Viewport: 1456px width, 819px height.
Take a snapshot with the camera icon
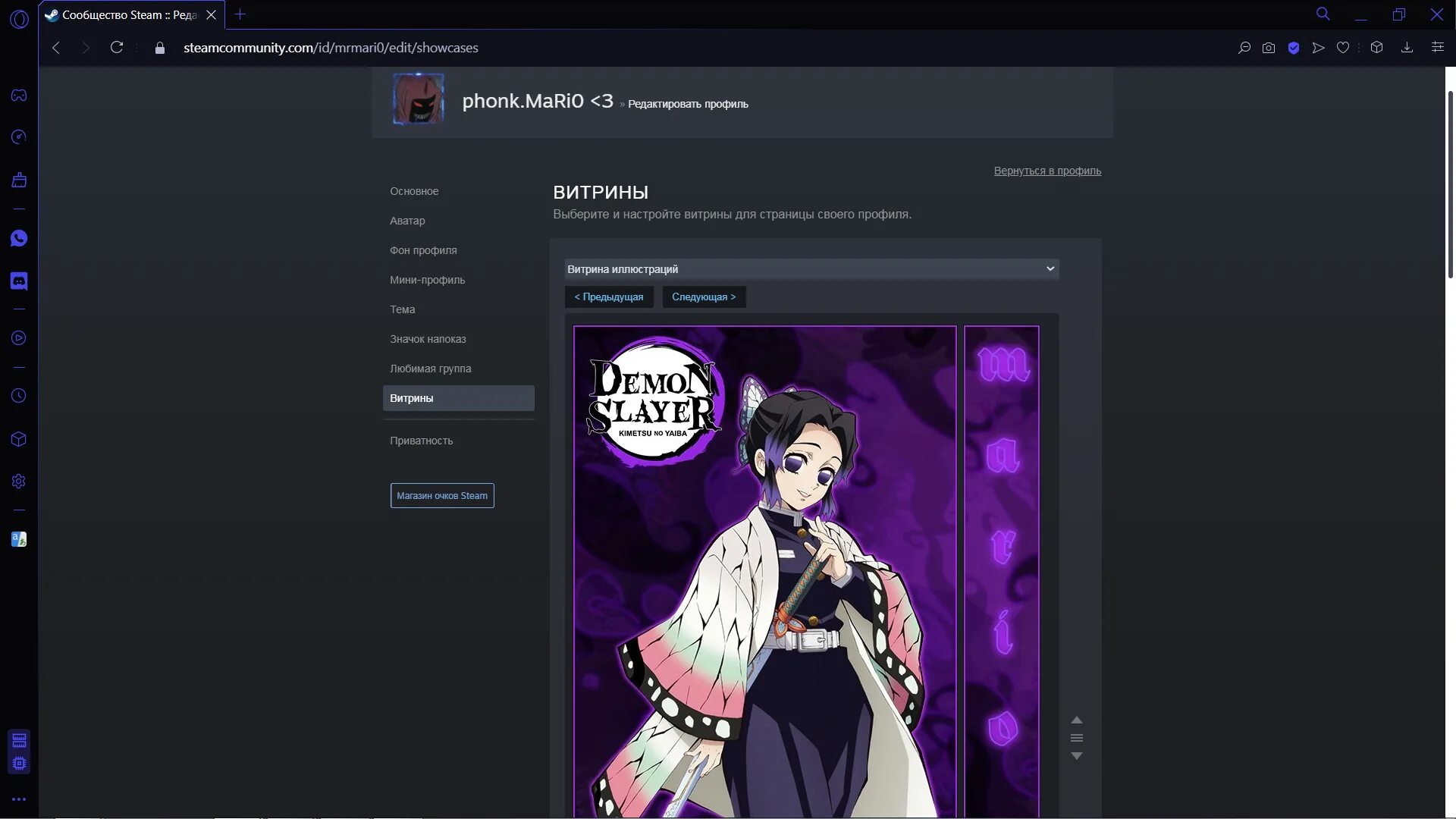coord(1269,48)
